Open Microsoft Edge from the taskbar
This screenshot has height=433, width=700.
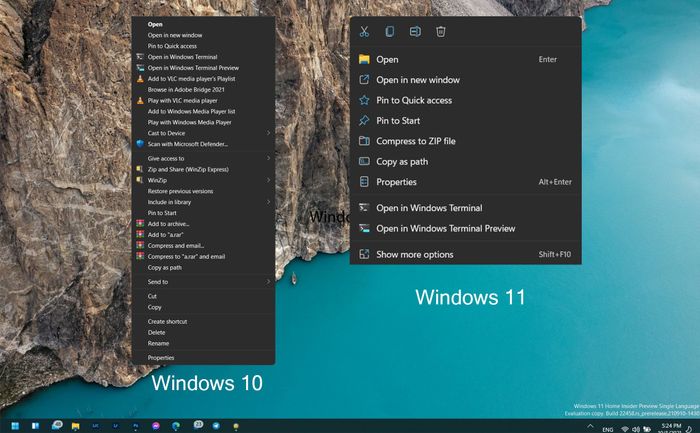coord(176,426)
